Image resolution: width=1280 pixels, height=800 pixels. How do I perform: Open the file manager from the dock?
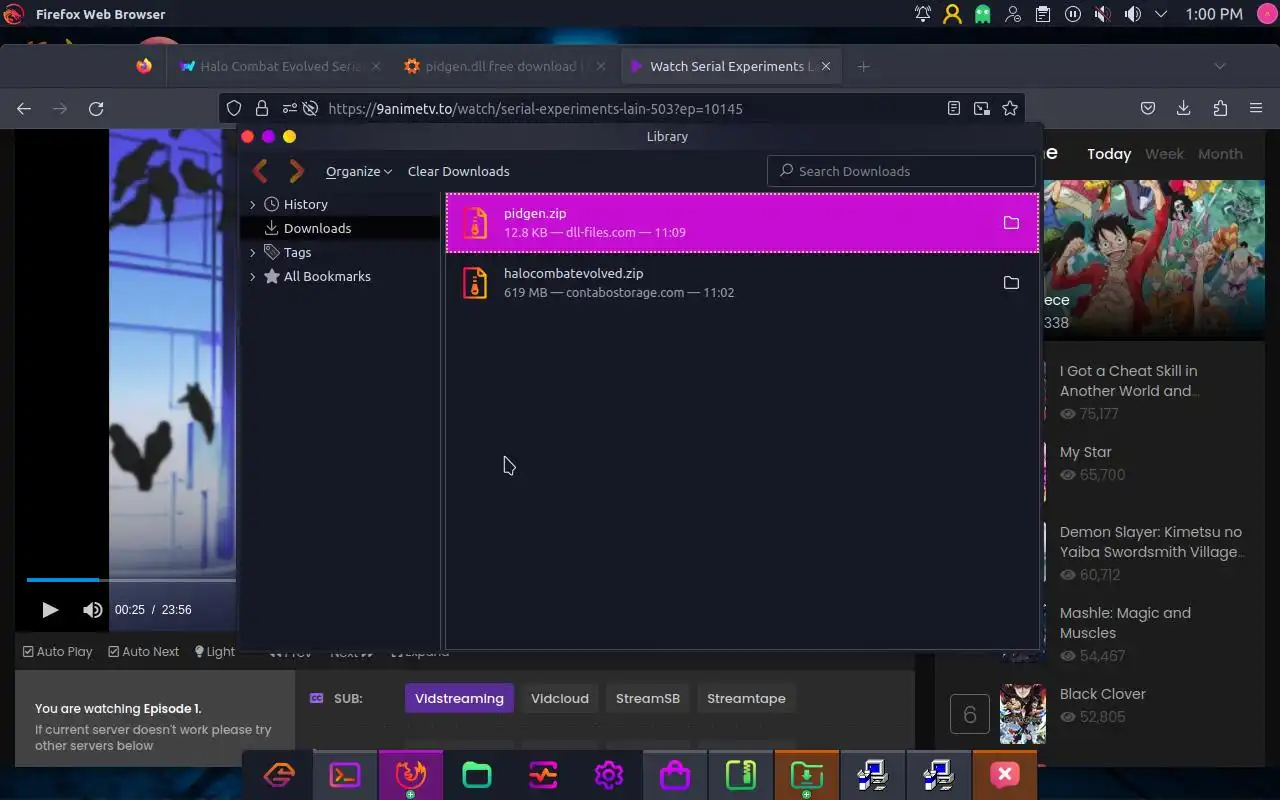point(477,775)
